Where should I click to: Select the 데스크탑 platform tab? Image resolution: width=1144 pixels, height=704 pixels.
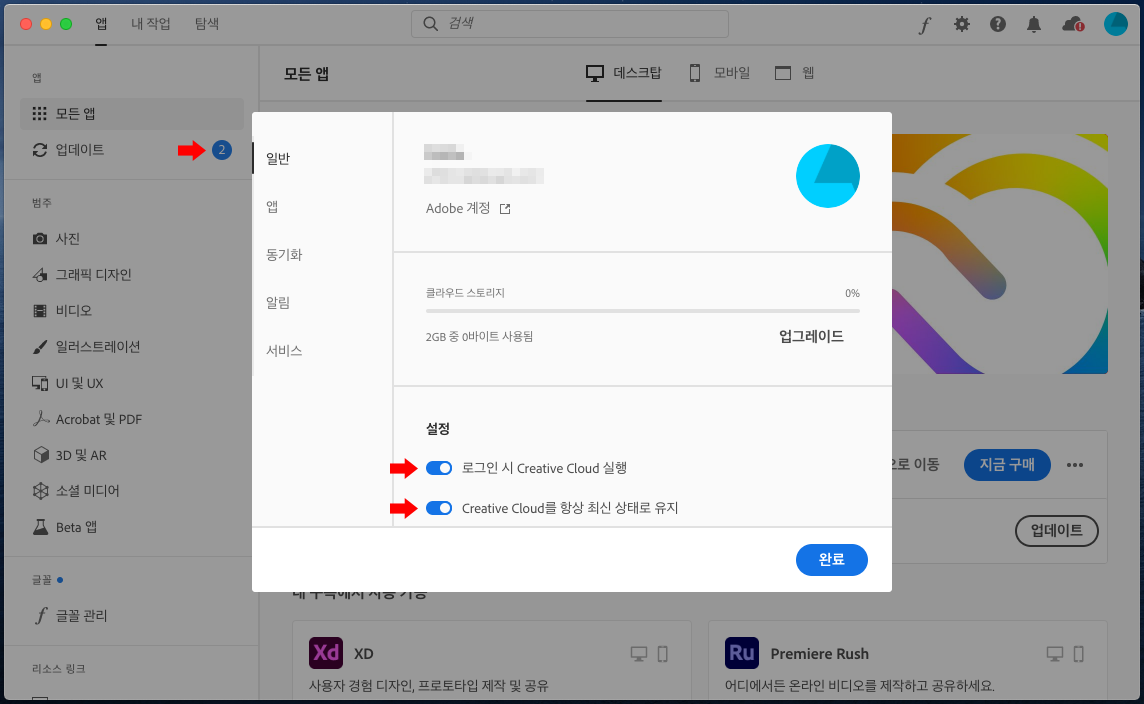click(624, 73)
